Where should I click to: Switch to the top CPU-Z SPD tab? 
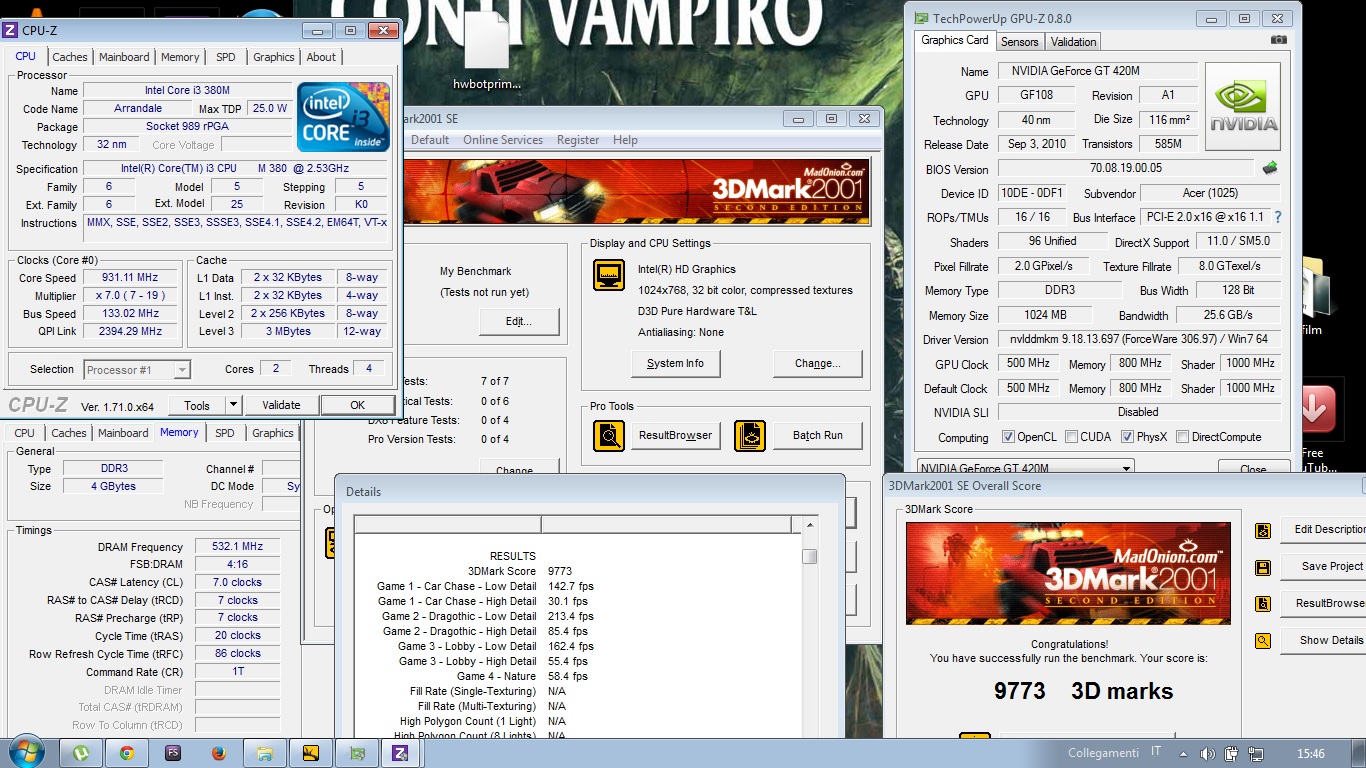(x=226, y=57)
